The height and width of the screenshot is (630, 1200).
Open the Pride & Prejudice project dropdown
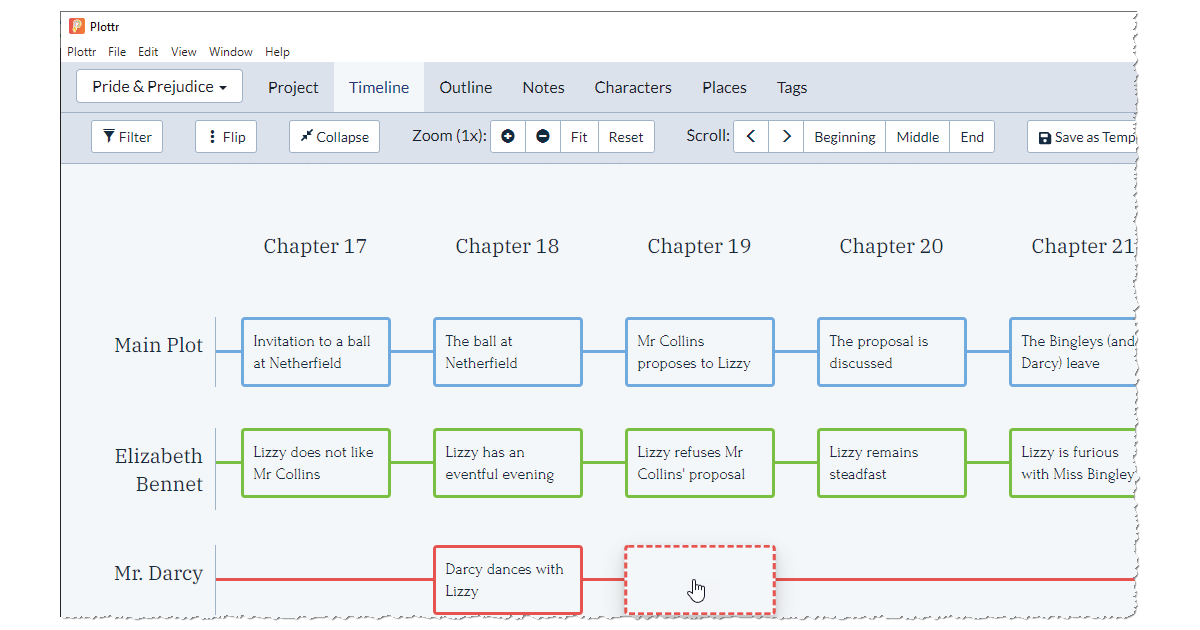pos(160,86)
